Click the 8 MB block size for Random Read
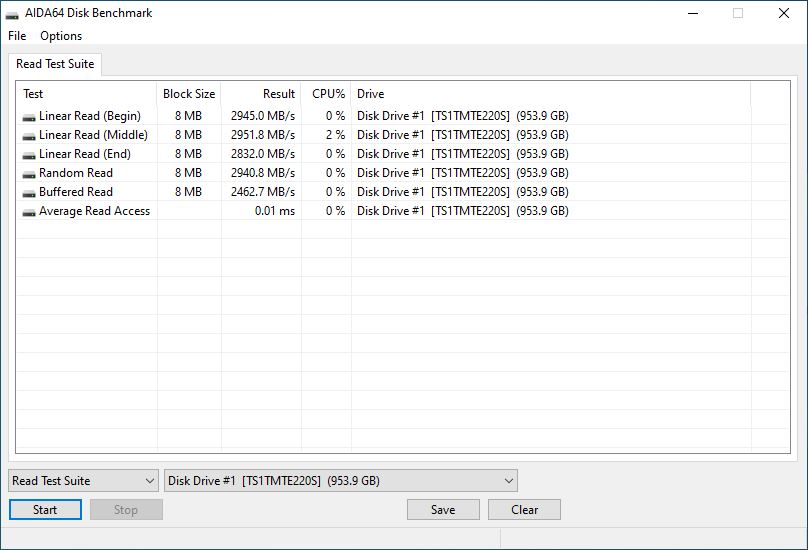The image size is (808, 550). point(189,173)
